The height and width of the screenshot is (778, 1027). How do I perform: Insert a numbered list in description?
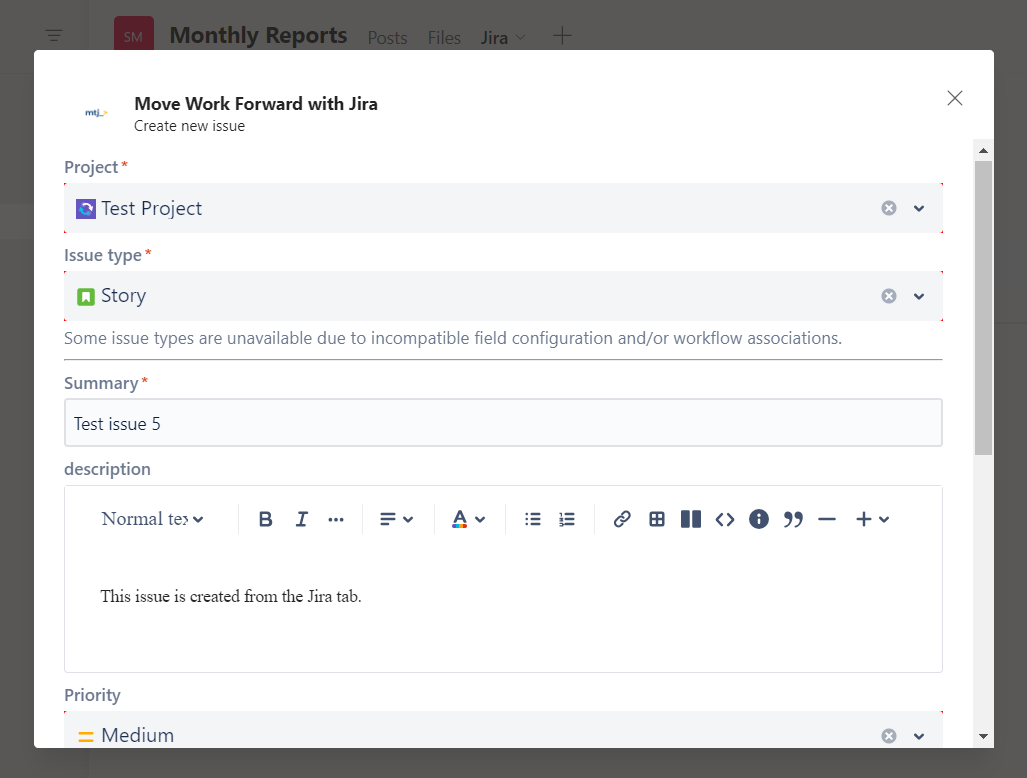coord(567,519)
